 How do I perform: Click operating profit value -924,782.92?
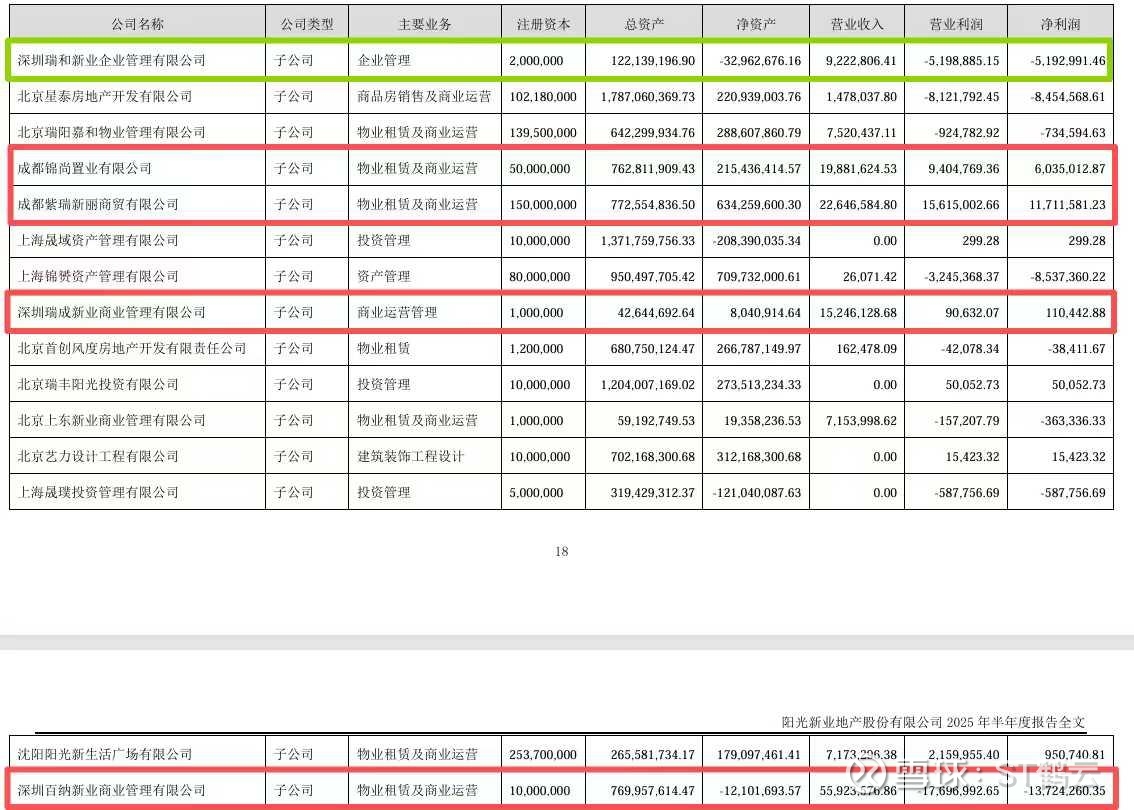pos(967,133)
